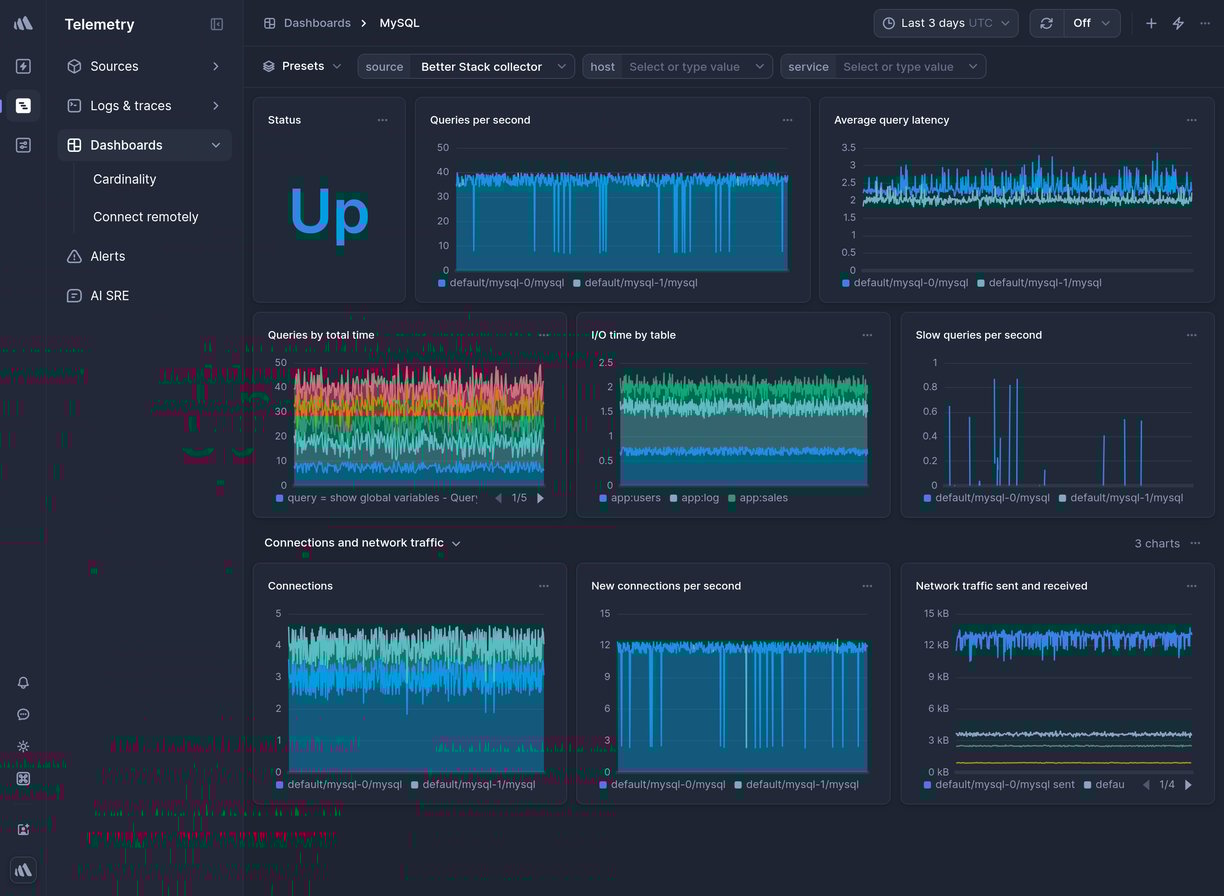
Task: Click the blue color swatch beside default/mysql-0/mysql
Action: pos(440,283)
